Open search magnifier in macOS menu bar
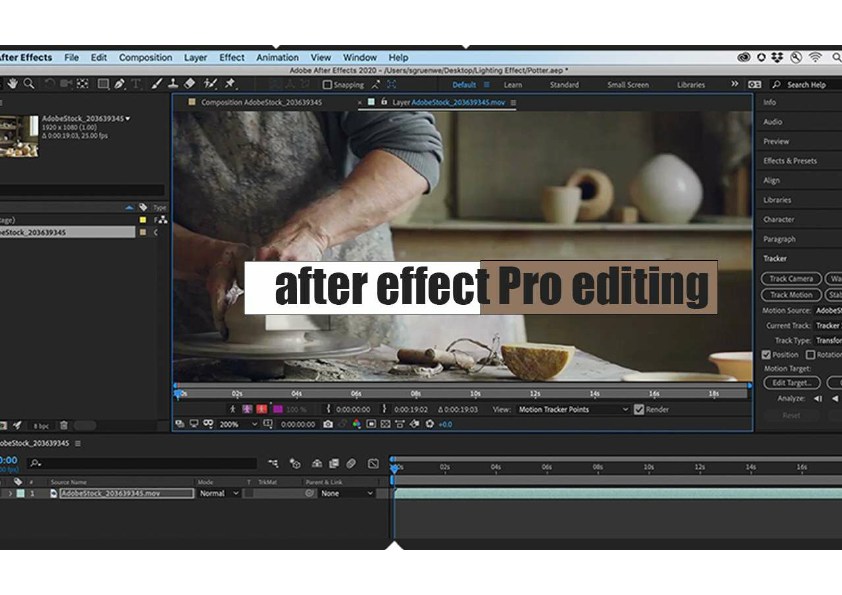This screenshot has width=842, height=595. [x=837, y=57]
